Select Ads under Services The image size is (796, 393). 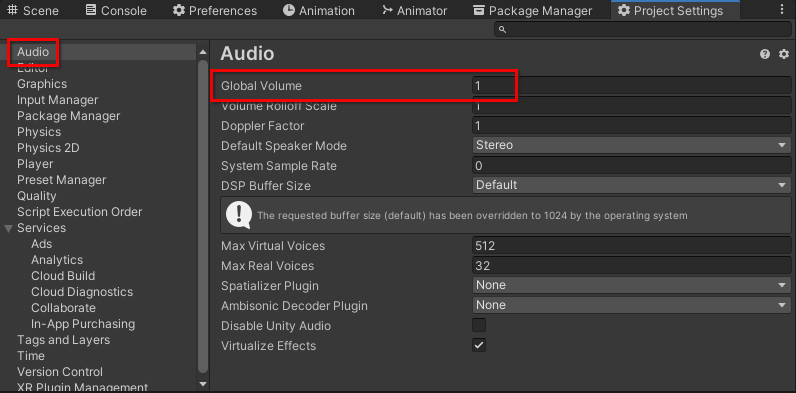pyautogui.click(x=42, y=244)
